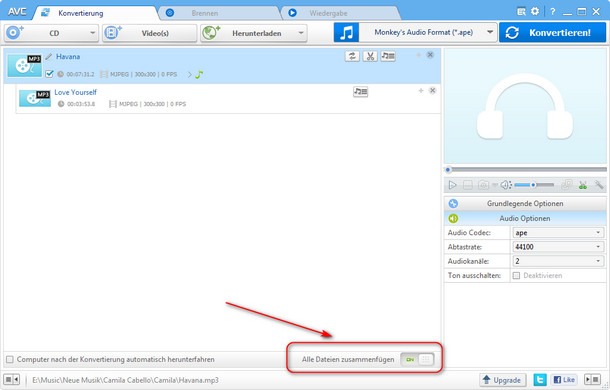Click the refresh-arrows icon on Havana item

pos(352,56)
